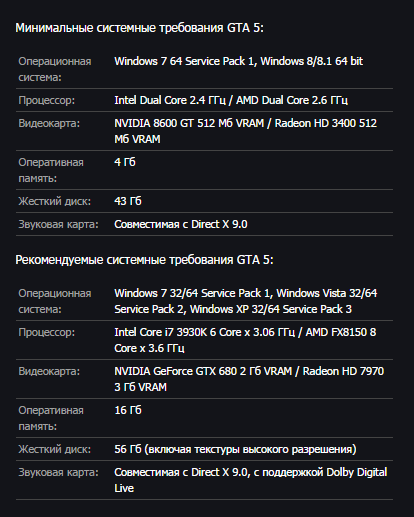Click the Видеокарта label in recommended requirements
This screenshot has height=517, width=414.
click(49, 371)
